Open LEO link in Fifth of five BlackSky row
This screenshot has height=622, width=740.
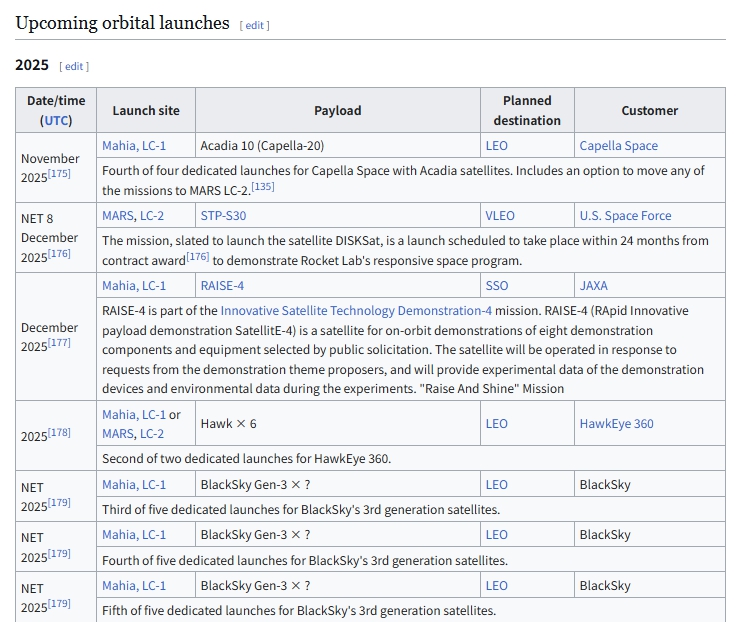click(x=496, y=585)
